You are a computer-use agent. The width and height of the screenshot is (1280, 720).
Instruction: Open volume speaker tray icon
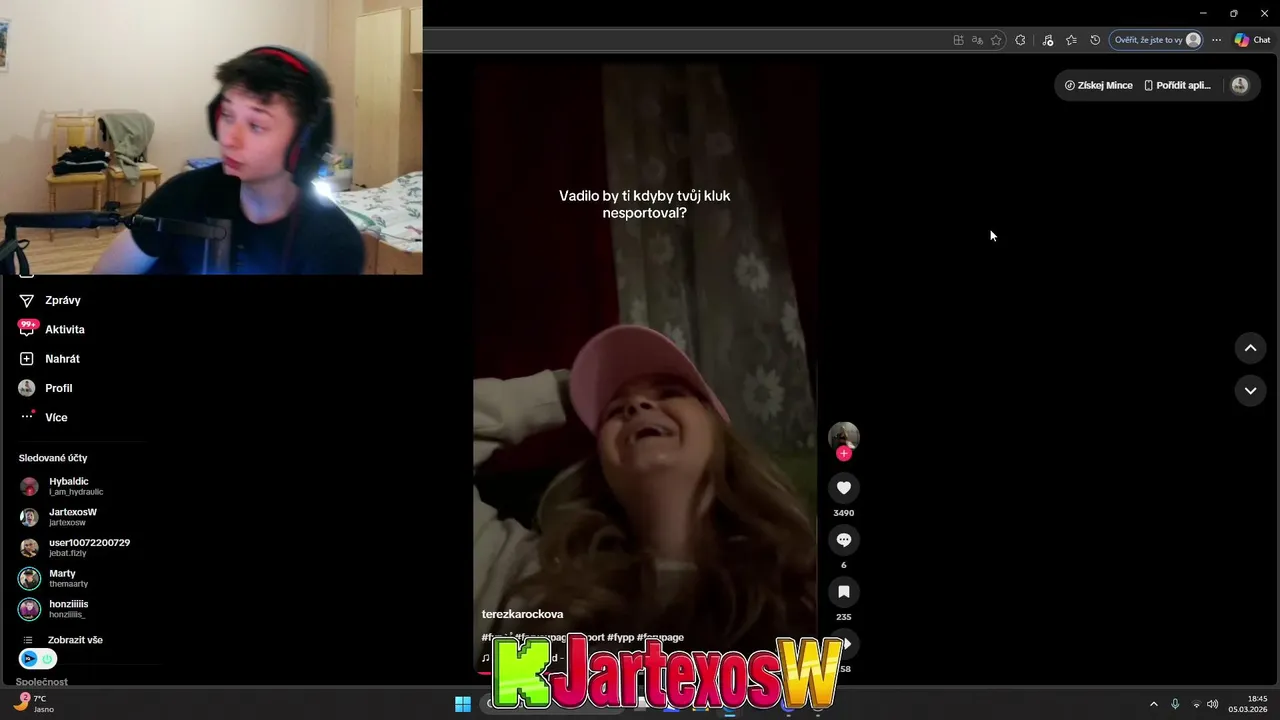(x=1213, y=704)
